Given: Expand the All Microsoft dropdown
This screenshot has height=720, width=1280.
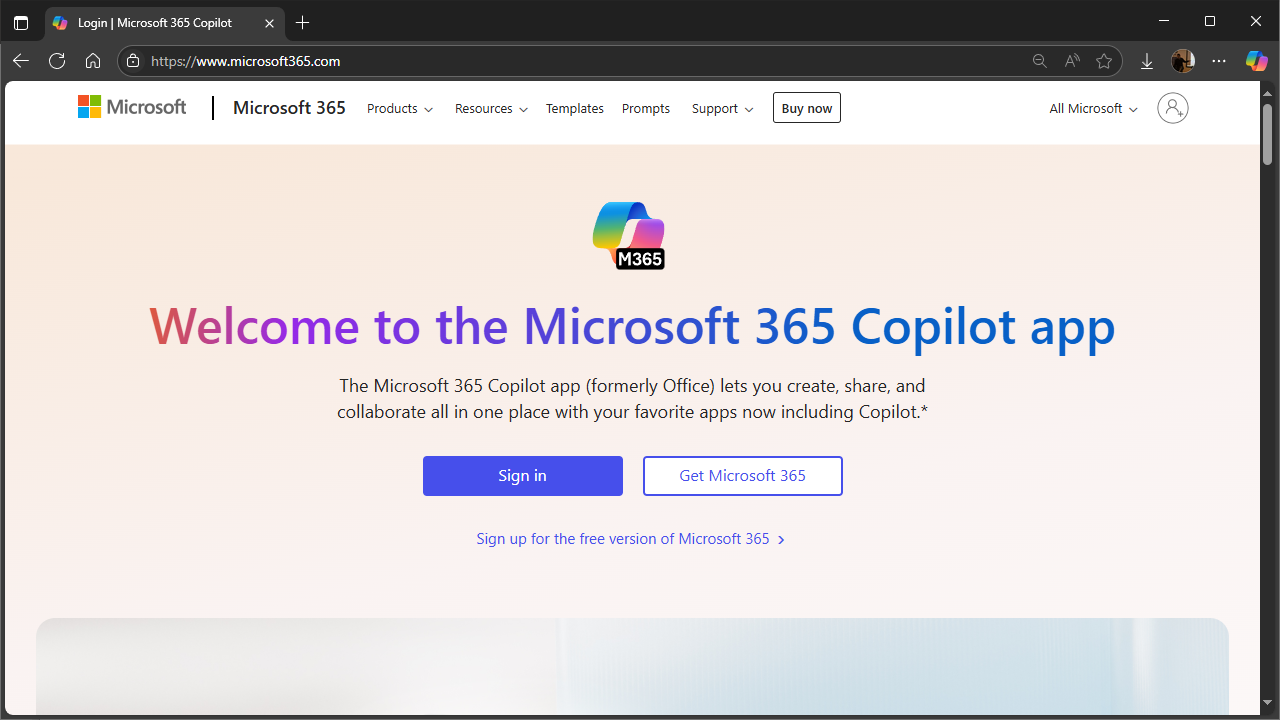Looking at the screenshot, I should click(1093, 108).
